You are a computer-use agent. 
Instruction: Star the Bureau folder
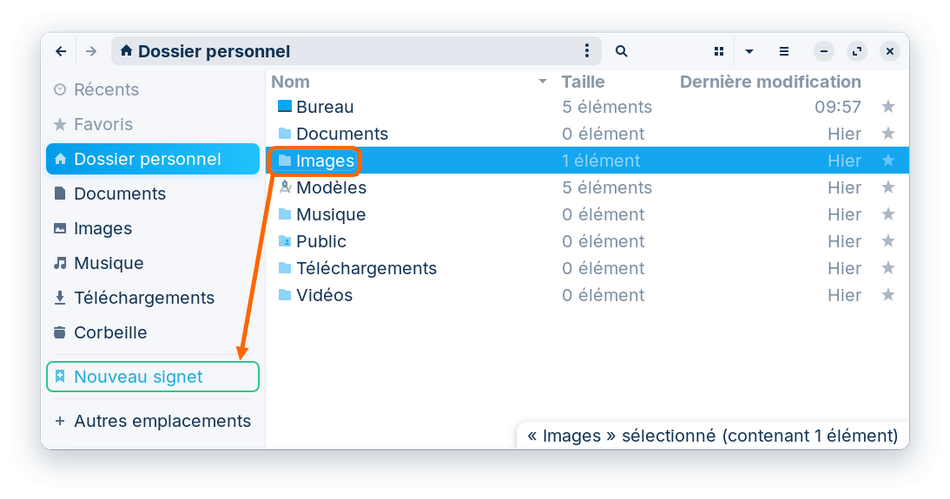(x=888, y=107)
